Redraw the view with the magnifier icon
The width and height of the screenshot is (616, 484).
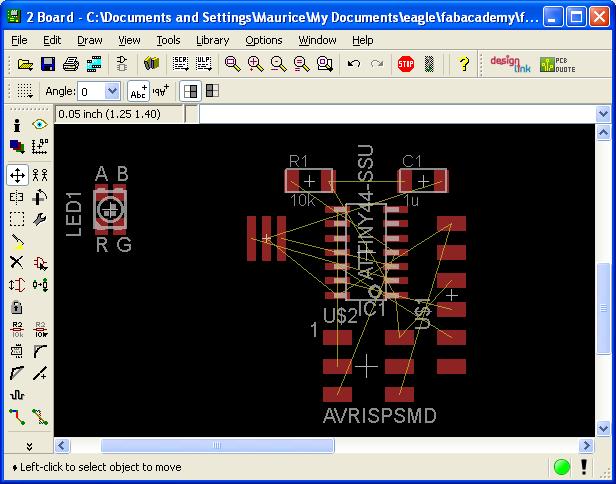click(301, 63)
